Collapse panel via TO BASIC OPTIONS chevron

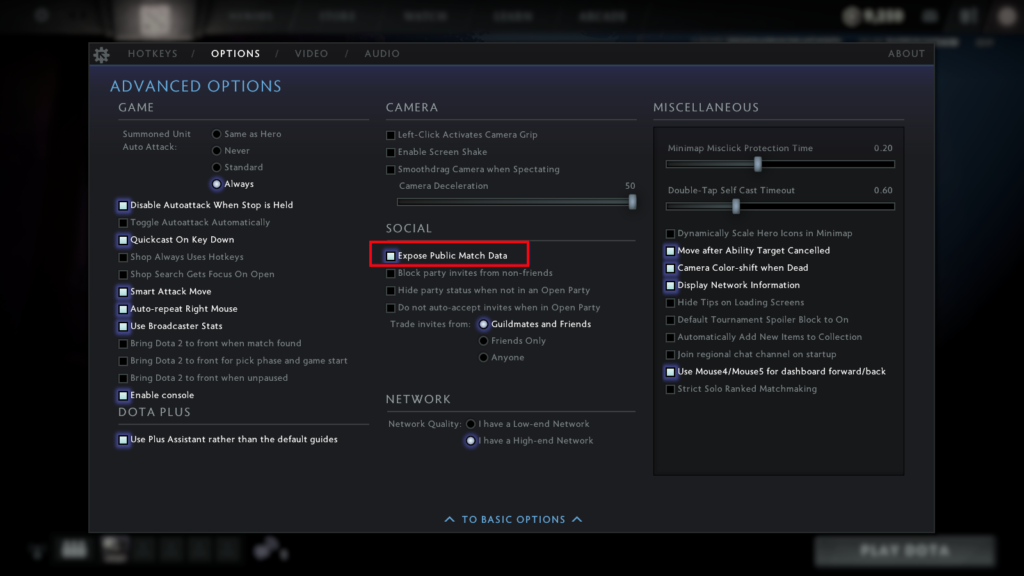point(512,519)
